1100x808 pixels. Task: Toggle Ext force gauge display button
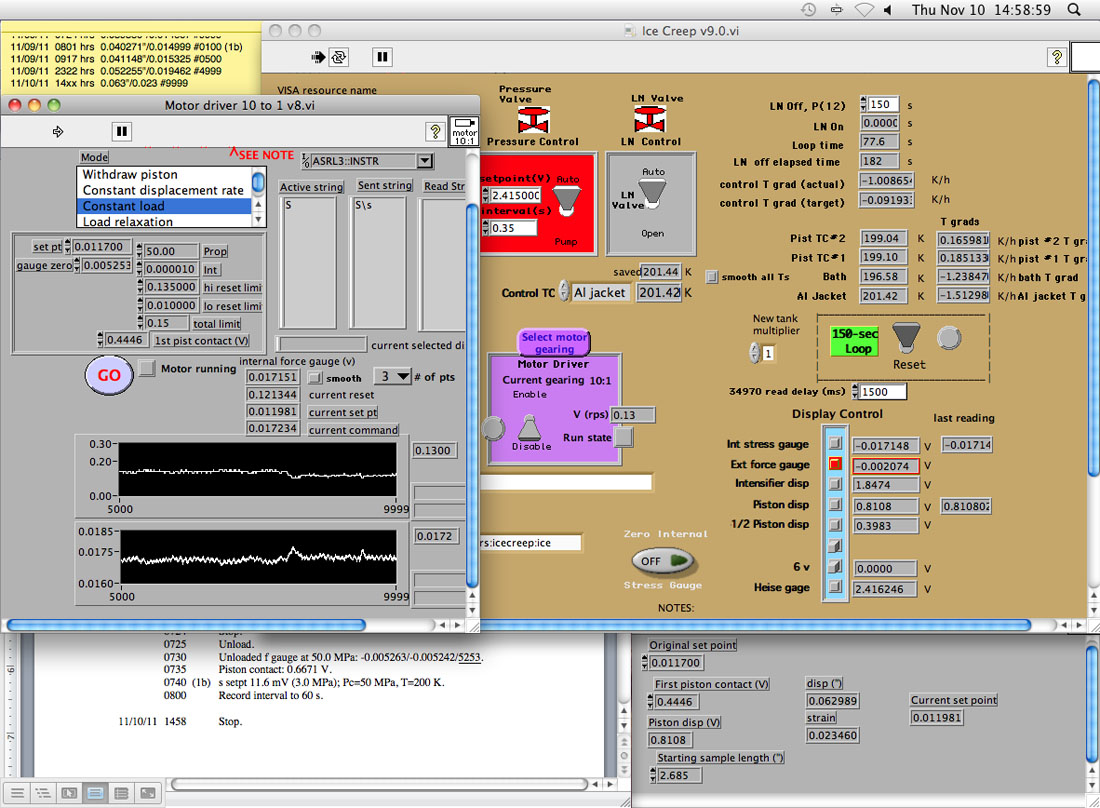834,464
